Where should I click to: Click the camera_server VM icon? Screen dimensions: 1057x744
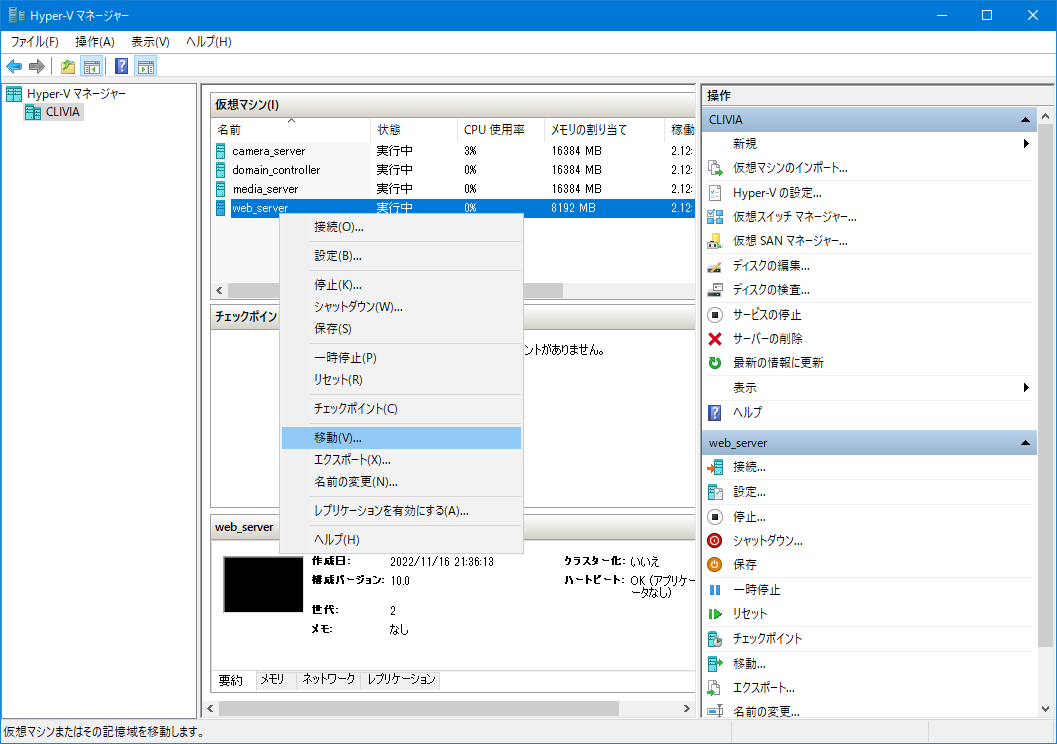(x=220, y=151)
